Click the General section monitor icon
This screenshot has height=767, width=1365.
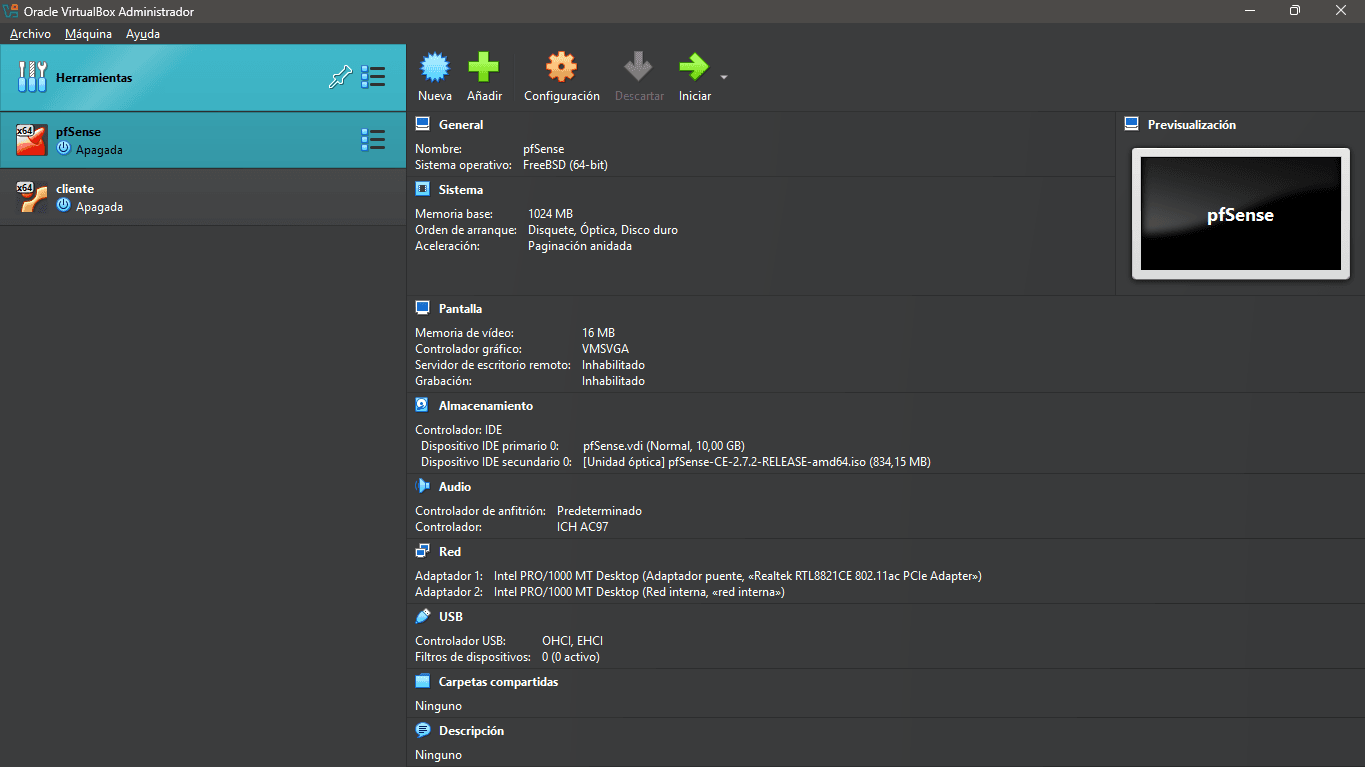[x=422, y=124]
